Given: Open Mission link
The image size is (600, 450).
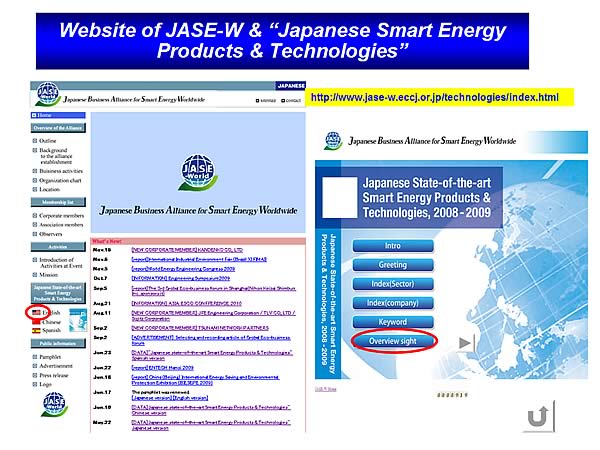Looking at the screenshot, I should click(x=49, y=275).
